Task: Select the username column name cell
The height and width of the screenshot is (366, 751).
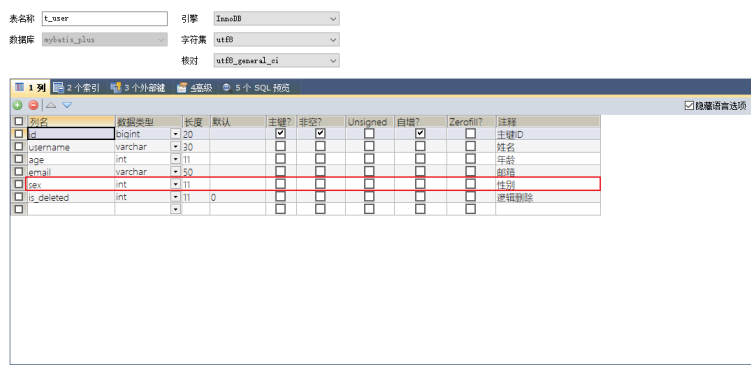Action: [71, 147]
